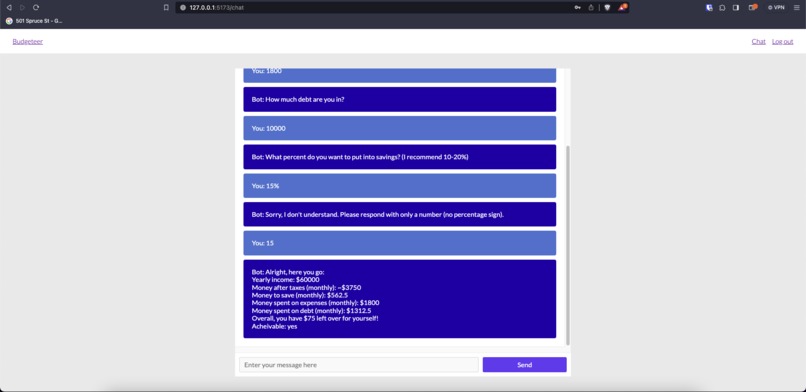The image size is (806, 392).
Task: Click the '$75 left over' summary line
Action: [x=315, y=319]
